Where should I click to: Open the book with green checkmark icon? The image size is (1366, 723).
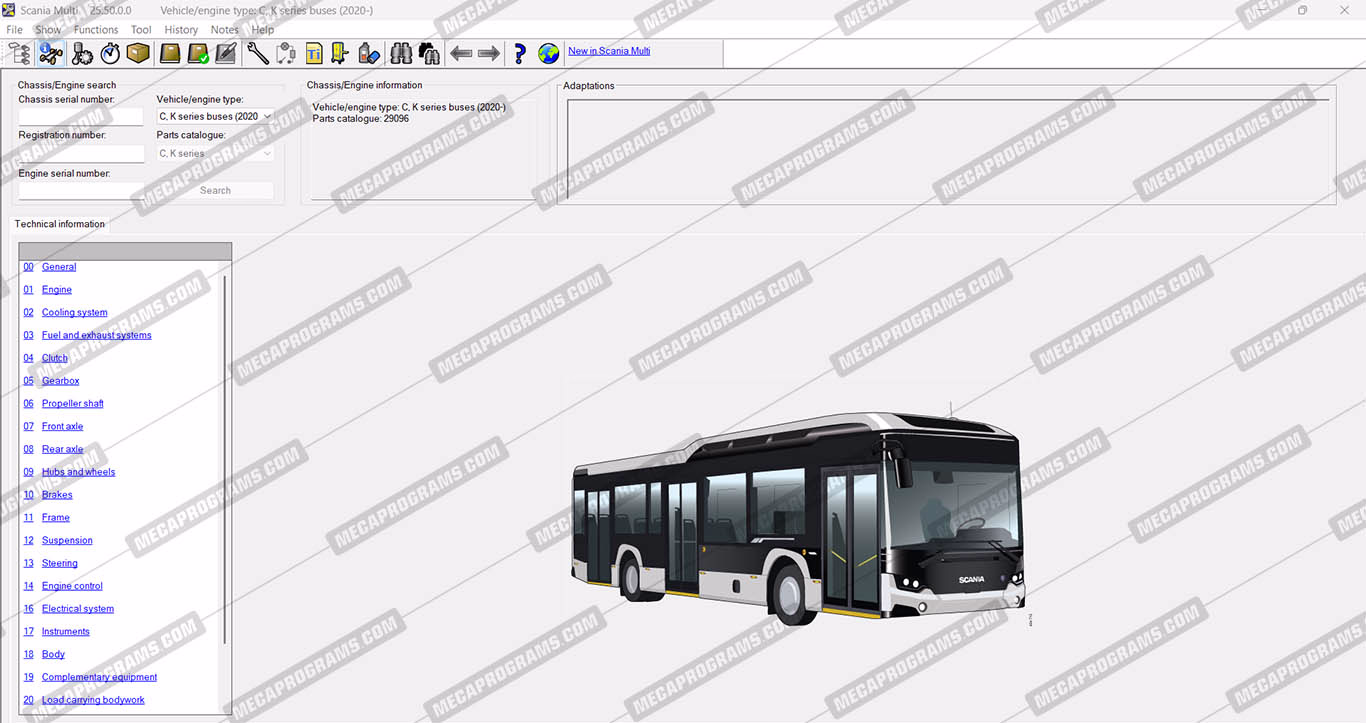tap(198, 53)
